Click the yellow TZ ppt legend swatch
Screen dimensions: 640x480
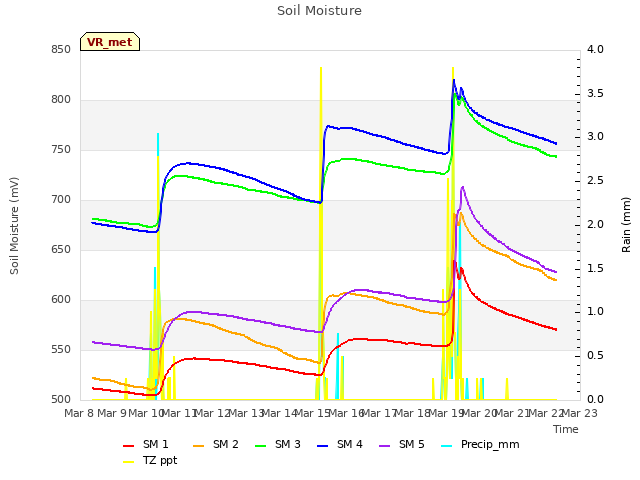tap(129, 462)
